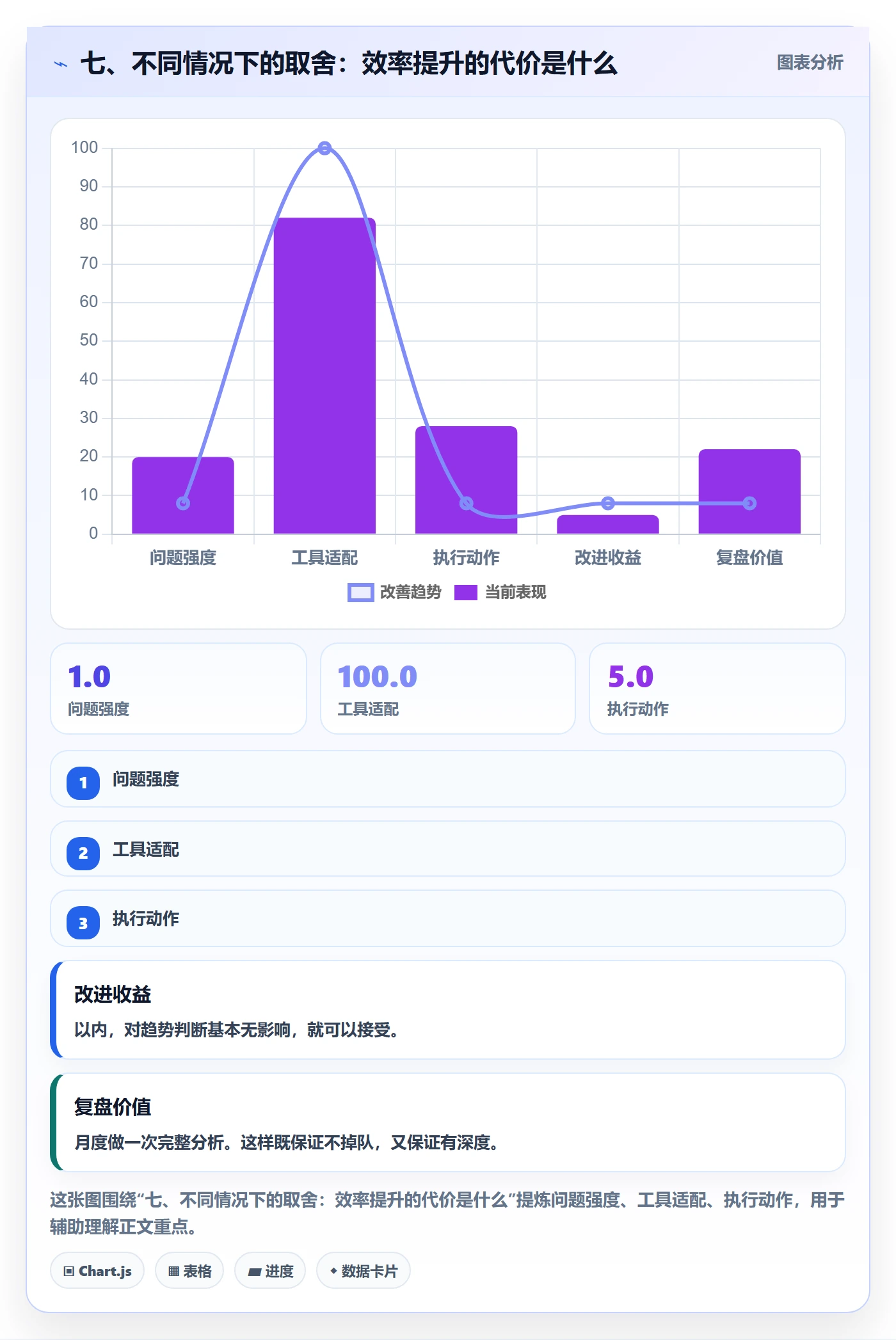Screen dimensions: 896x1340
Task: Toggle the 当前表现 legend swatch
Action: (466, 593)
